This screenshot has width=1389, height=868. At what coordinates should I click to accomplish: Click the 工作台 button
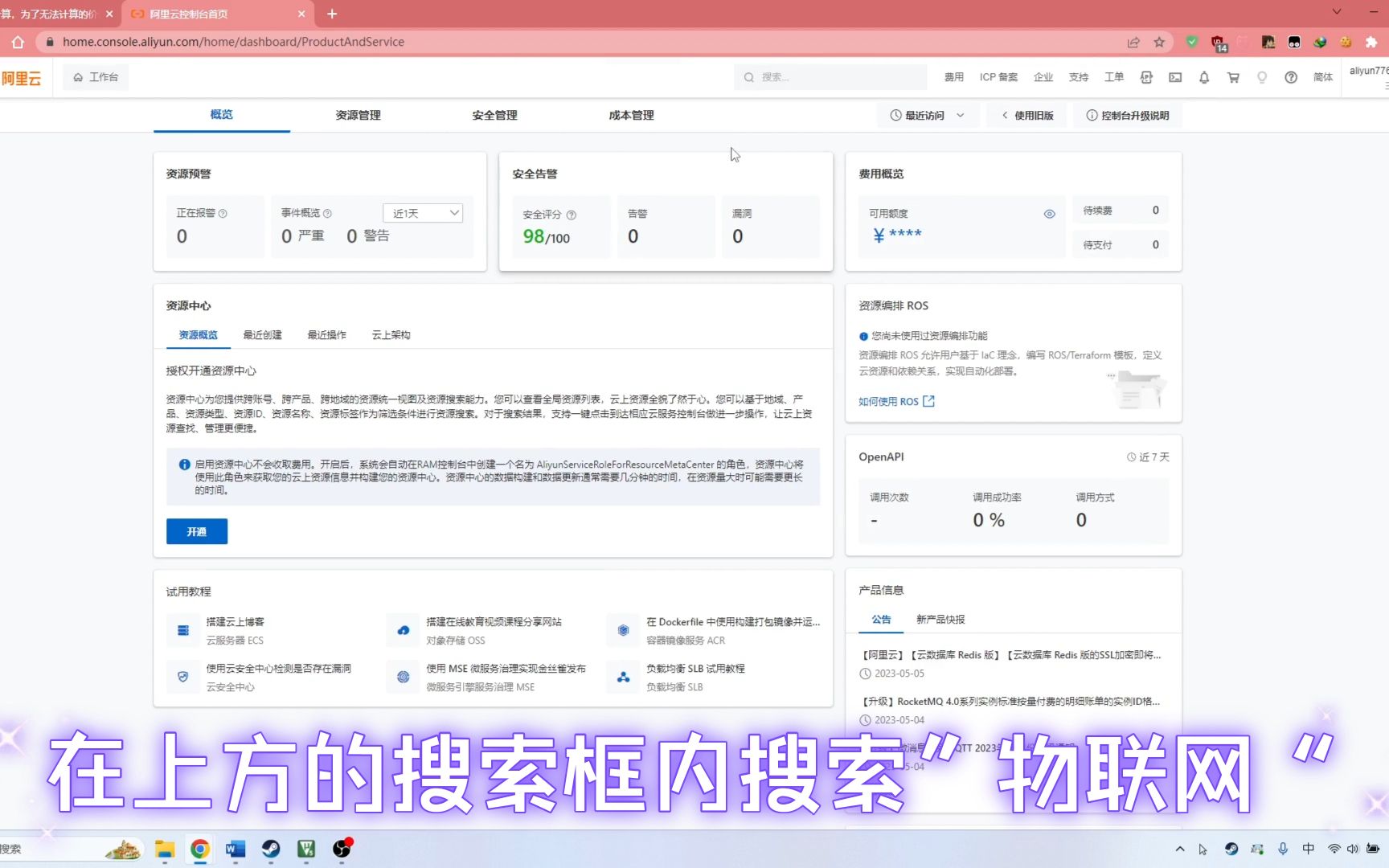pos(96,77)
